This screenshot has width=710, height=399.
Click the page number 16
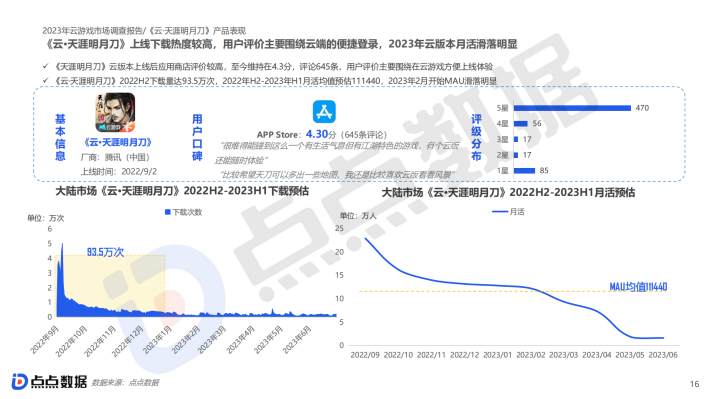tap(694, 384)
